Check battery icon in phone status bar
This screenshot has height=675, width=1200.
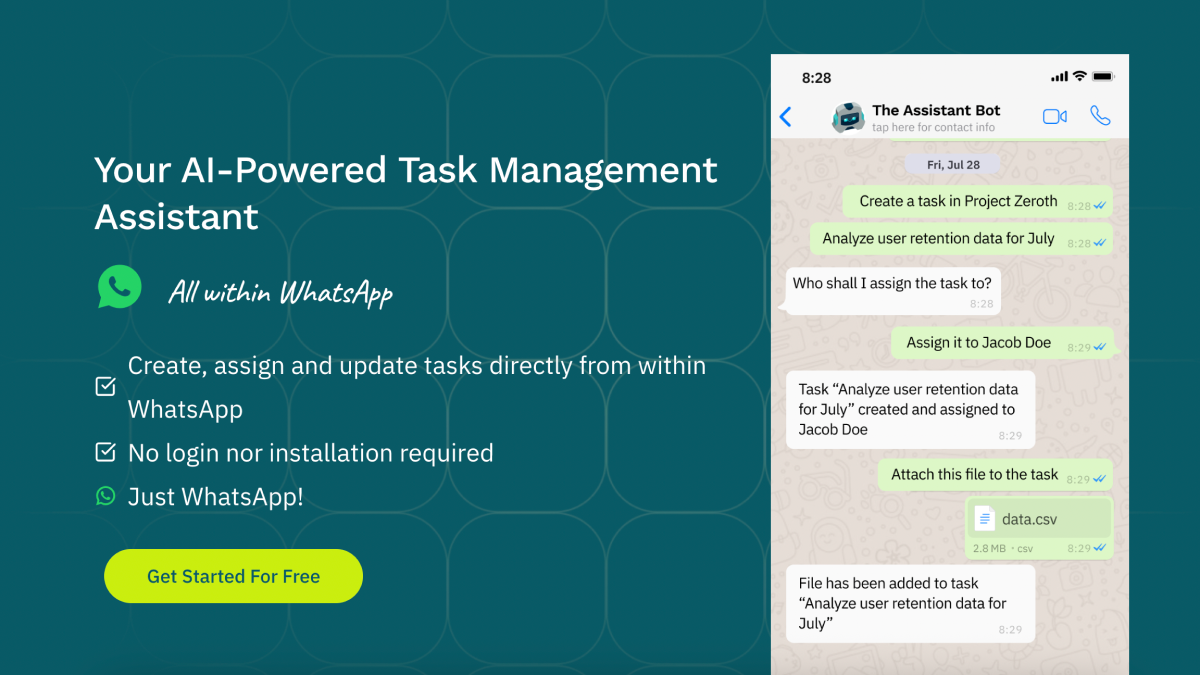click(x=1103, y=77)
